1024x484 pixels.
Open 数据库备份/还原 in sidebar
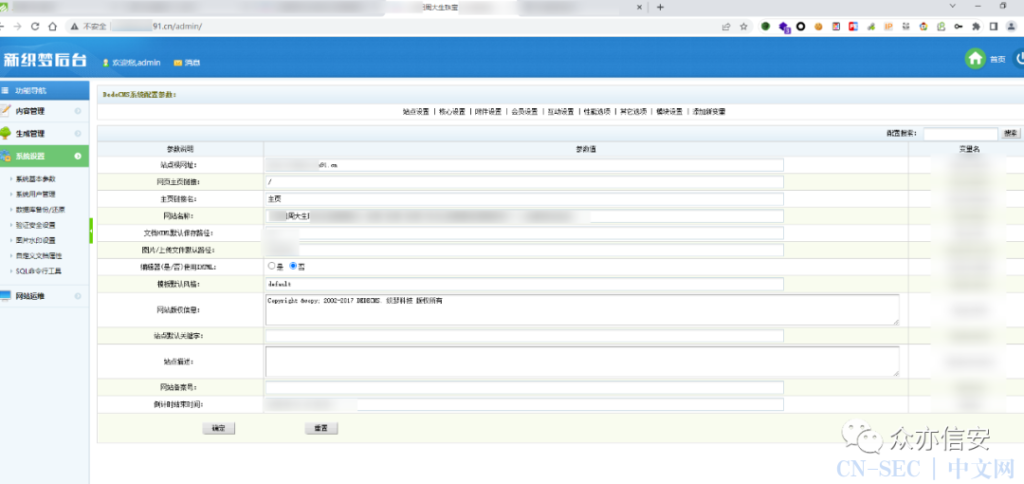click(x=40, y=210)
